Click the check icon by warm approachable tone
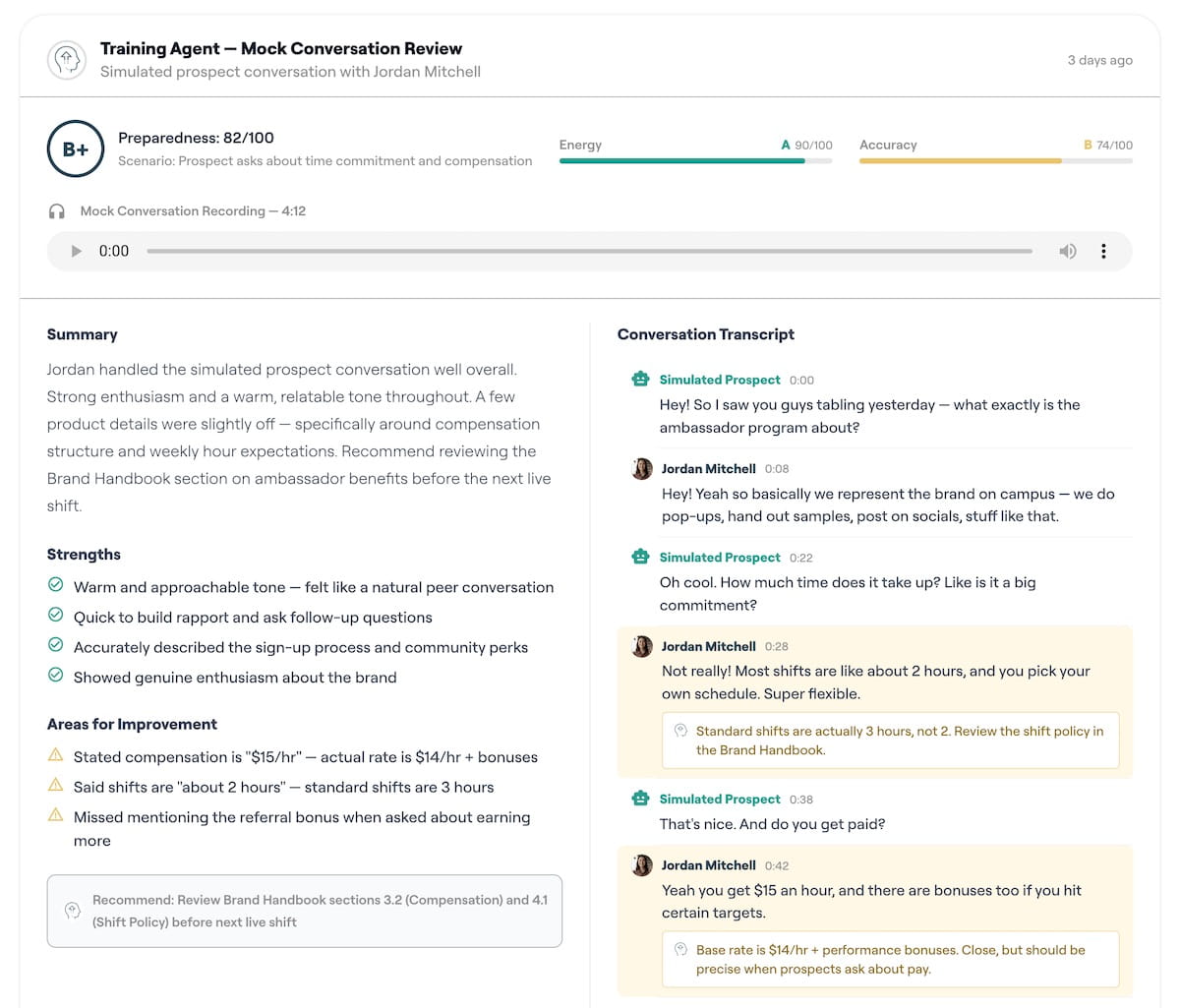This screenshot has height=1008, width=1180. pyautogui.click(x=56, y=585)
